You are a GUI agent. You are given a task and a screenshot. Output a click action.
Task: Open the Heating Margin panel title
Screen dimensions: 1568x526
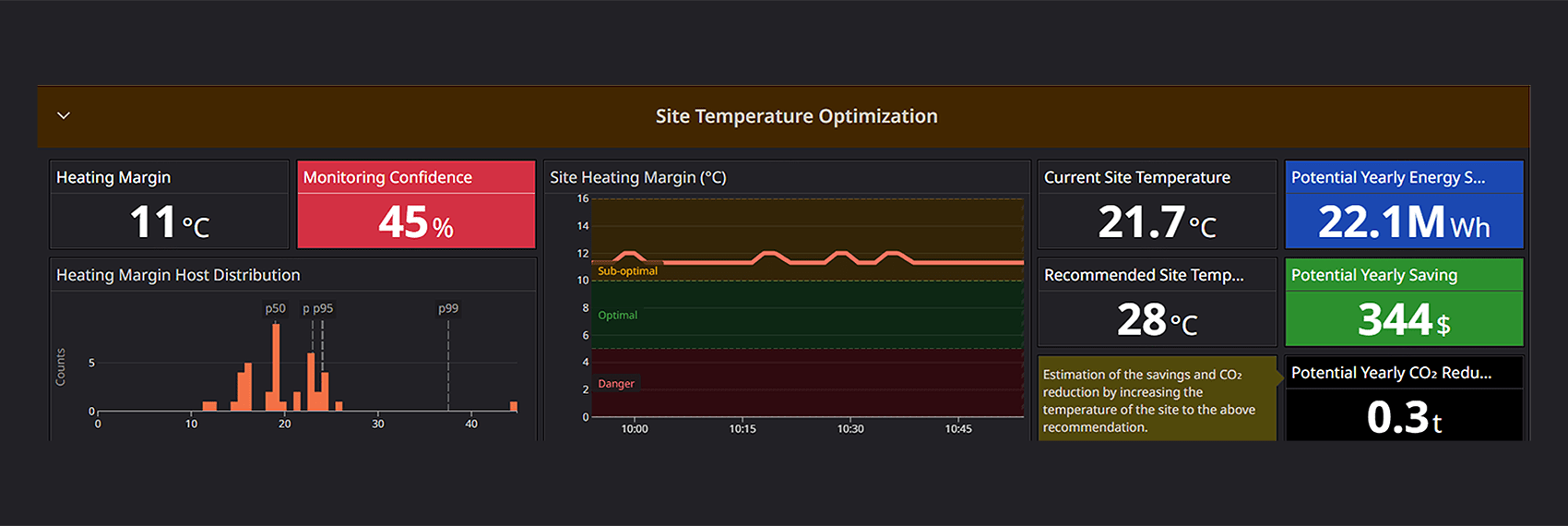point(113,177)
